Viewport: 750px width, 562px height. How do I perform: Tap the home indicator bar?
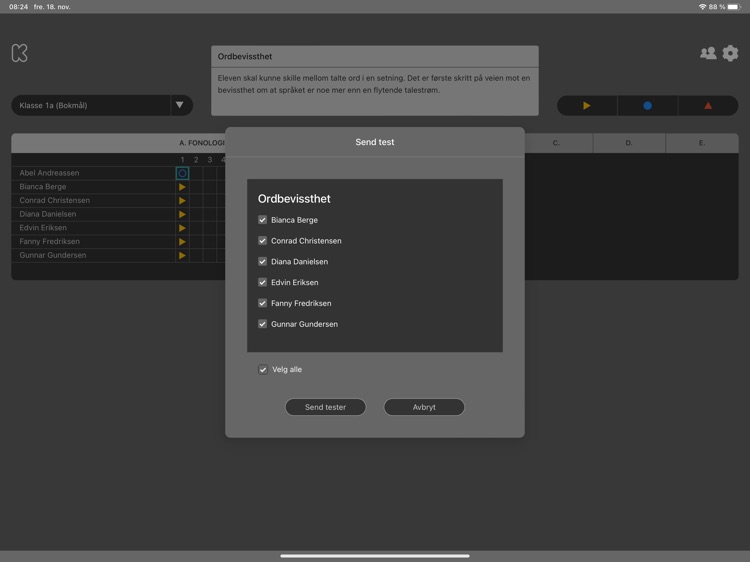375,556
